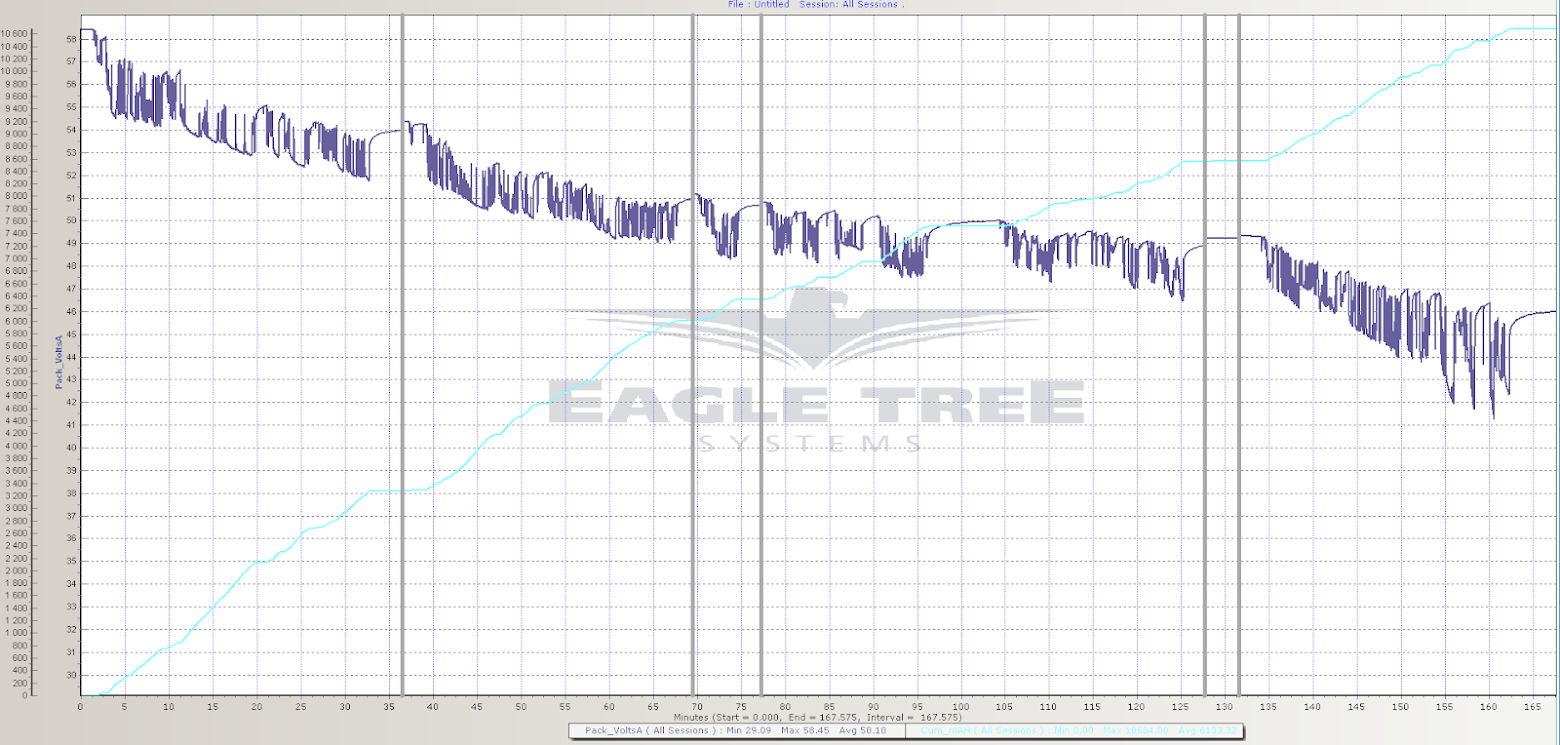This screenshot has height=745, width=1560.
Task: Click the 5 000 value on the mAH axis
Action: coord(17,383)
